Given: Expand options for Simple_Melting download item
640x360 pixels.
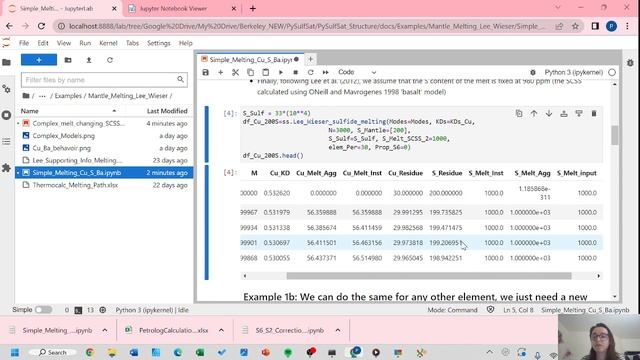Looking at the screenshot, I should [105, 330].
